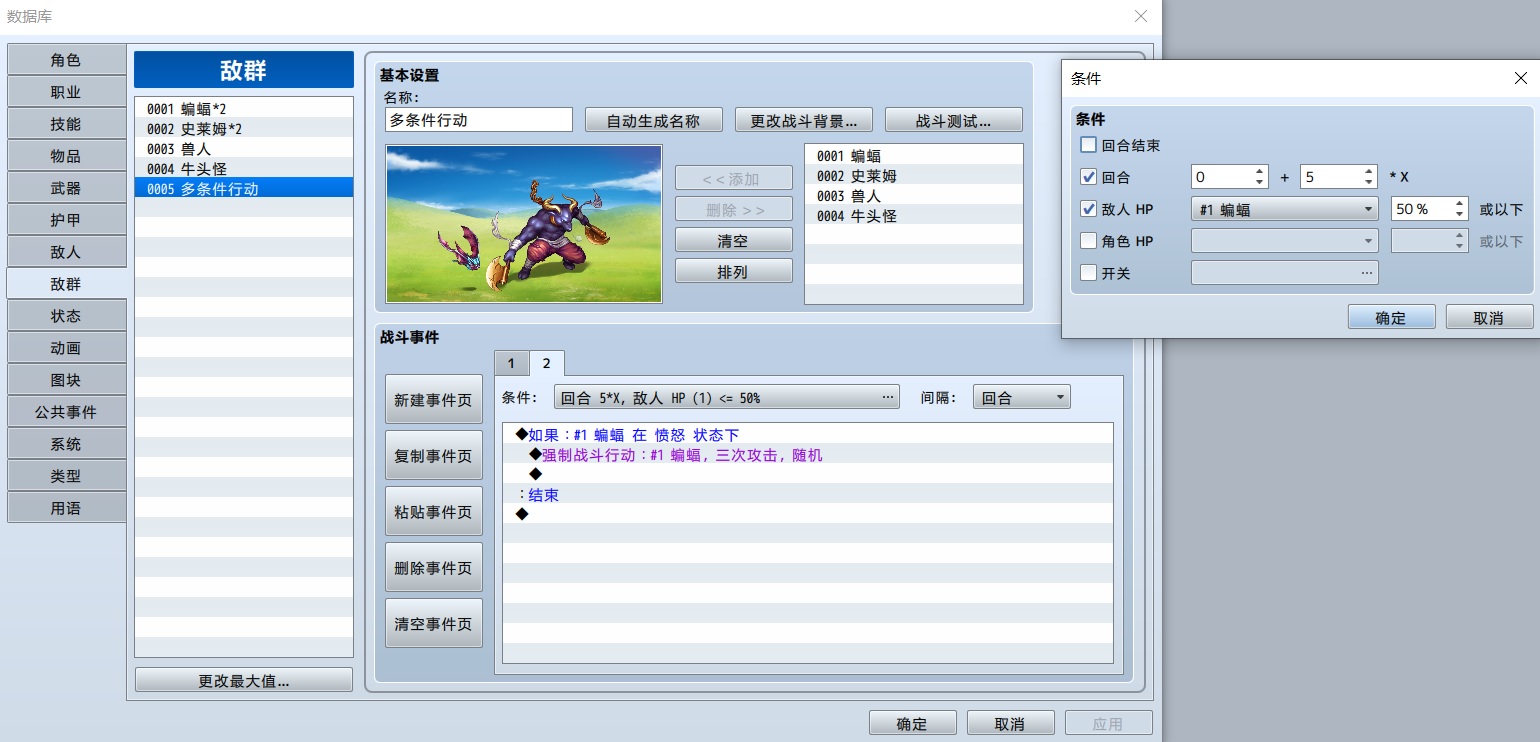Increase the first 回合 value stepper

1260,171
